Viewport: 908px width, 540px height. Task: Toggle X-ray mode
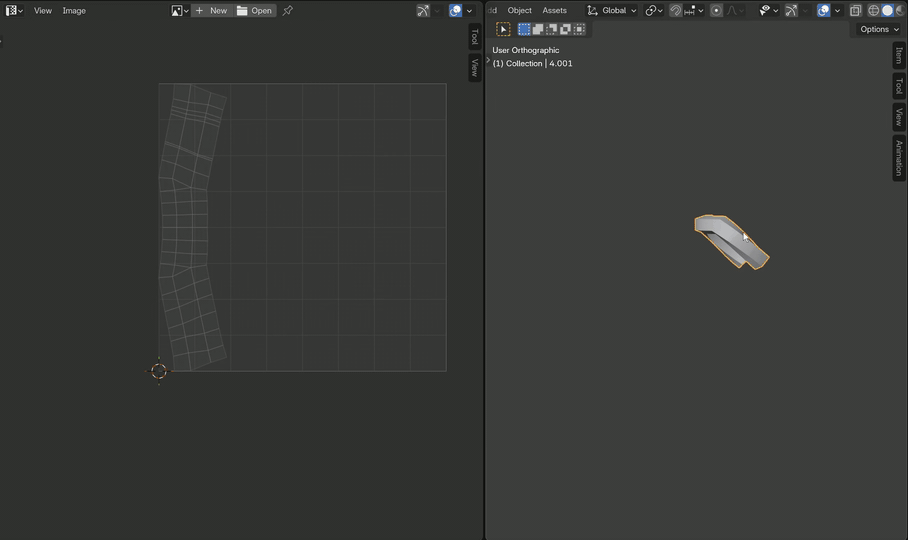(855, 10)
